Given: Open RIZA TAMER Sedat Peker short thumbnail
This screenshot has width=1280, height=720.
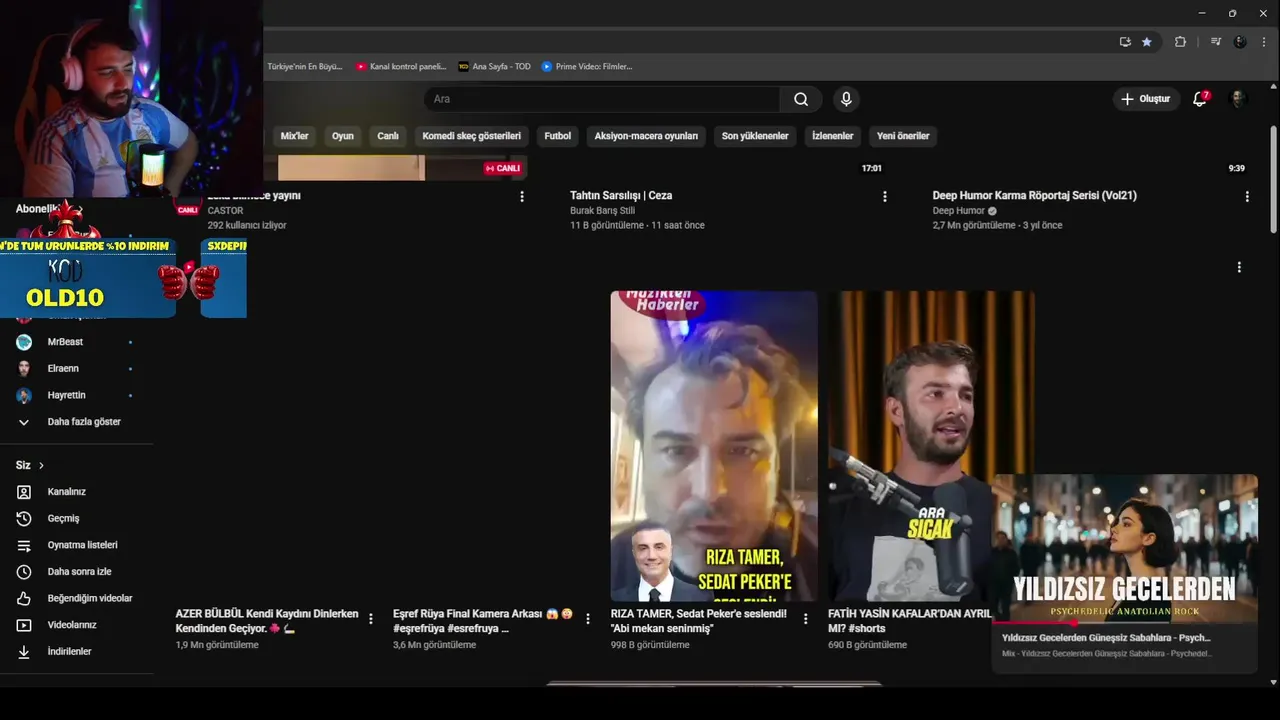Looking at the screenshot, I should click(x=714, y=446).
